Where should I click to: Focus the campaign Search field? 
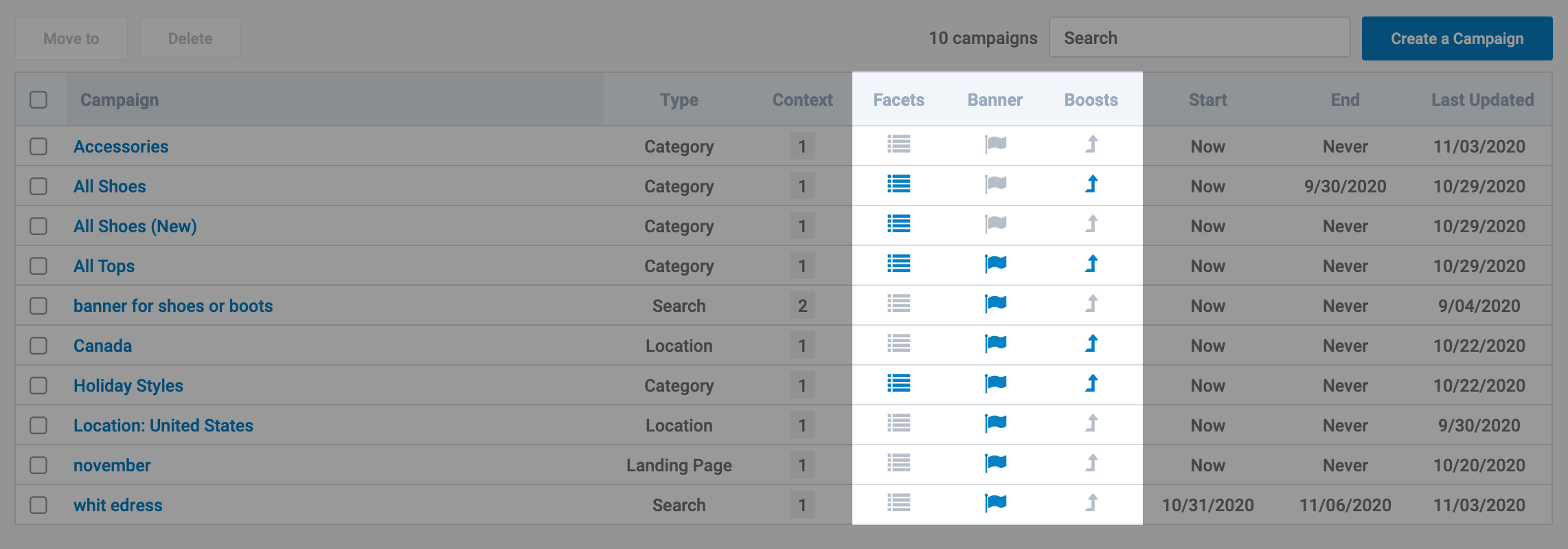coord(1199,38)
